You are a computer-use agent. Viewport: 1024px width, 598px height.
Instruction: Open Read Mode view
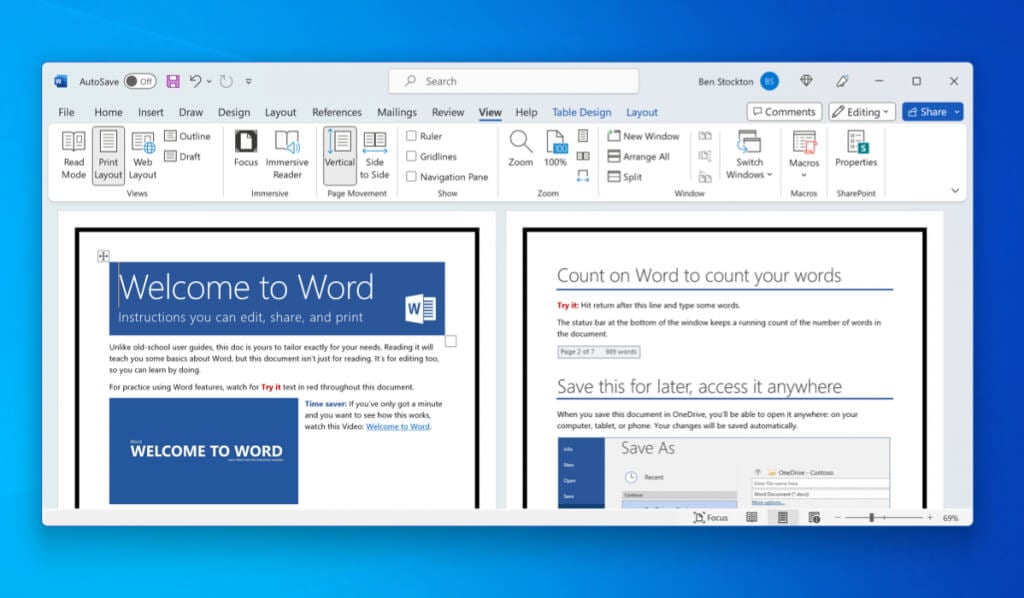[73, 155]
